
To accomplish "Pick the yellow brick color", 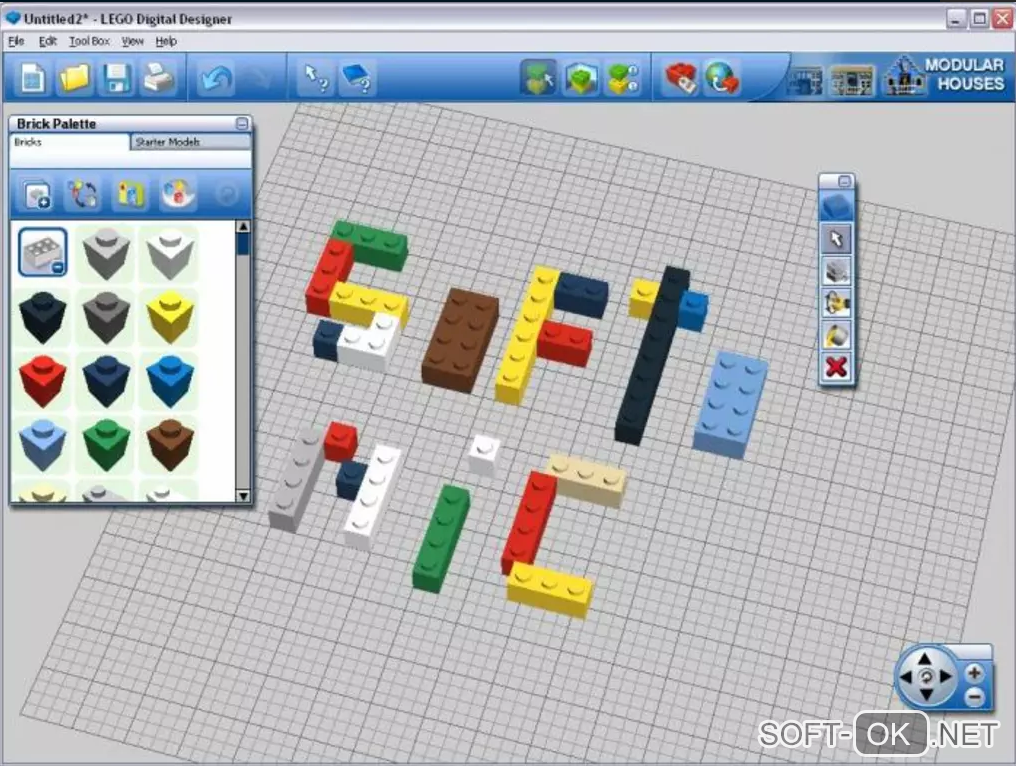I will point(169,317).
